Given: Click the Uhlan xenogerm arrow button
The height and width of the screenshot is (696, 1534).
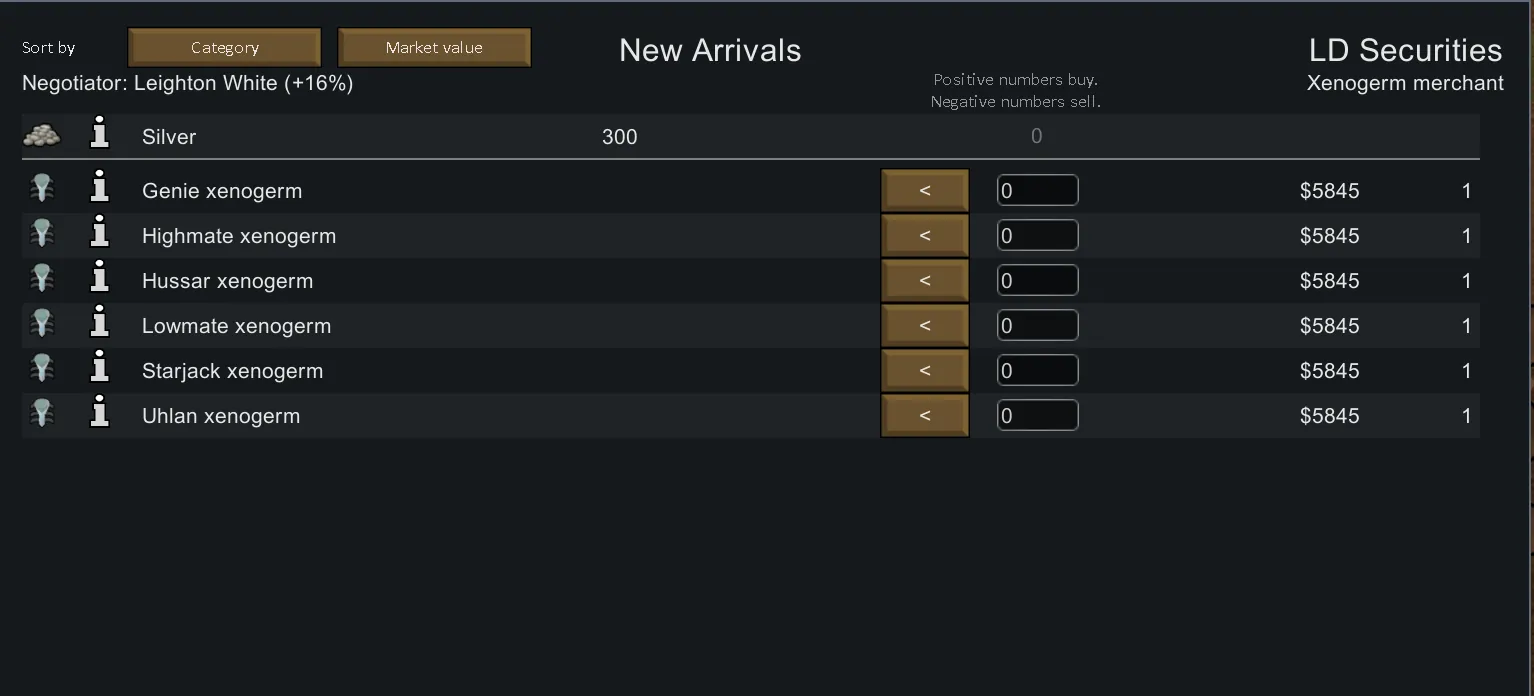Looking at the screenshot, I should (925, 416).
